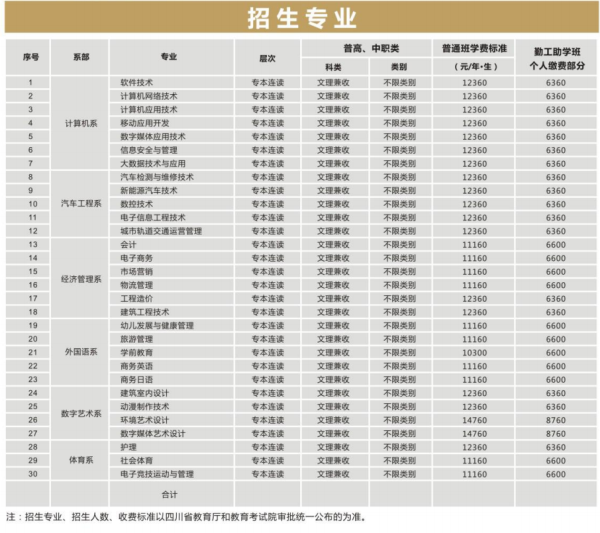Viewport: 600px width, 533px height.
Task: Click the 学前教育 major cell
Action: tap(171, 352)
